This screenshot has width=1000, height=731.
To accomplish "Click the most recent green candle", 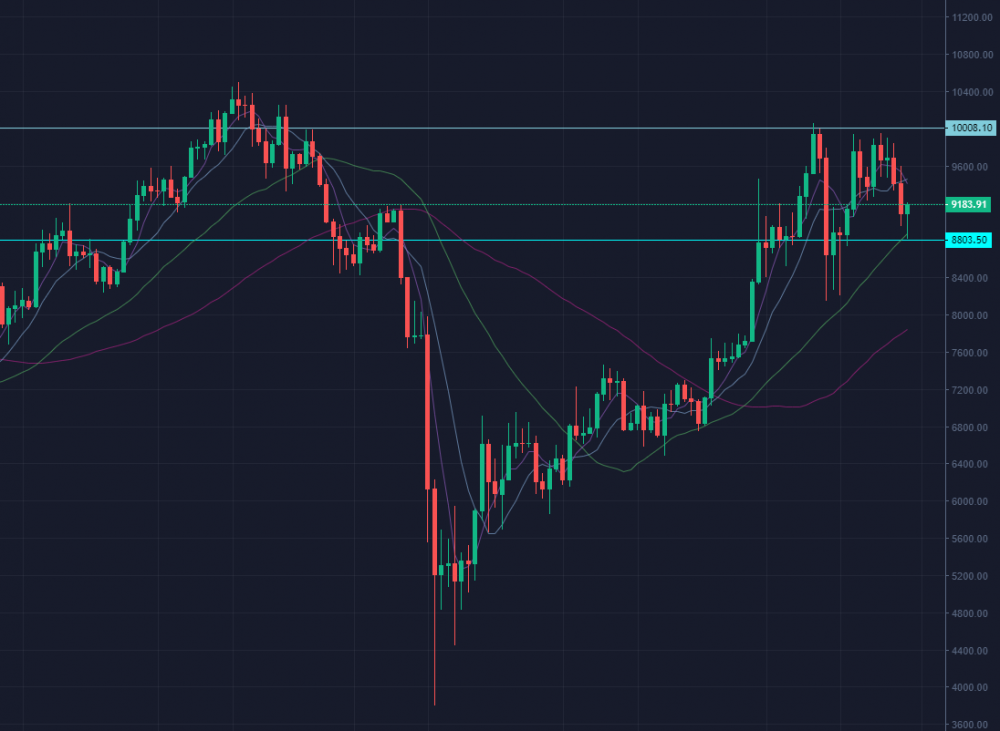I will (907, 208).
